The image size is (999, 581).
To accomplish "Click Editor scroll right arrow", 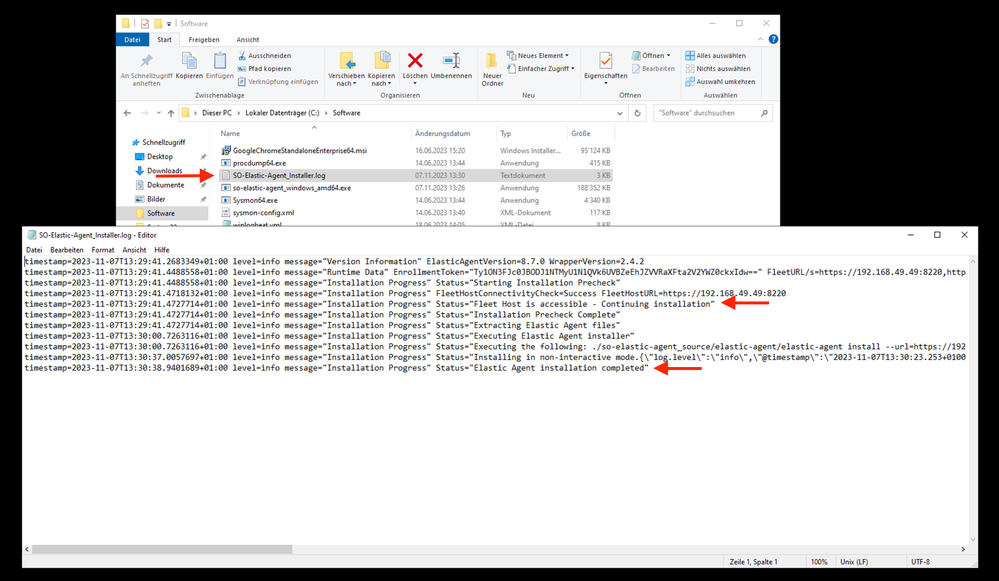I will click(963, 549).
